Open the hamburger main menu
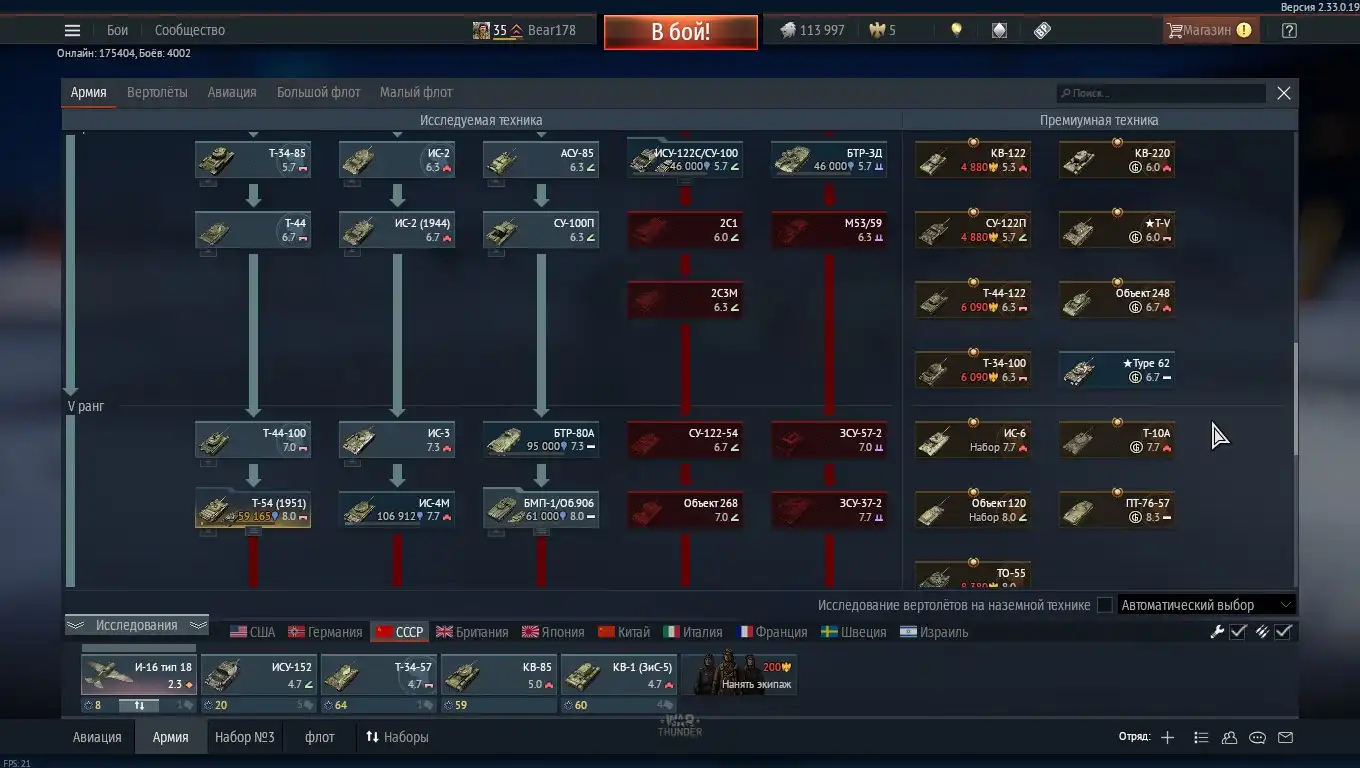The width and height of the screenshot is (1360, 768). tap(72, 30)
